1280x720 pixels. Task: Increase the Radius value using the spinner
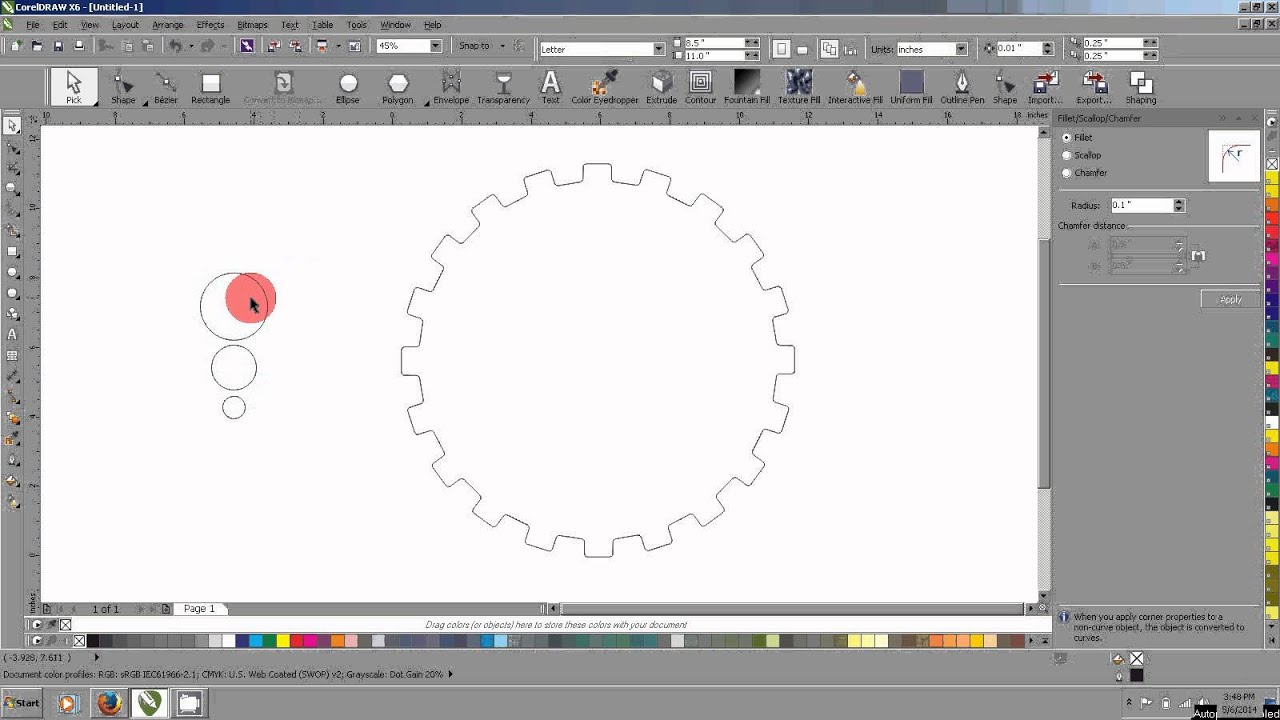click(1179, 203)
